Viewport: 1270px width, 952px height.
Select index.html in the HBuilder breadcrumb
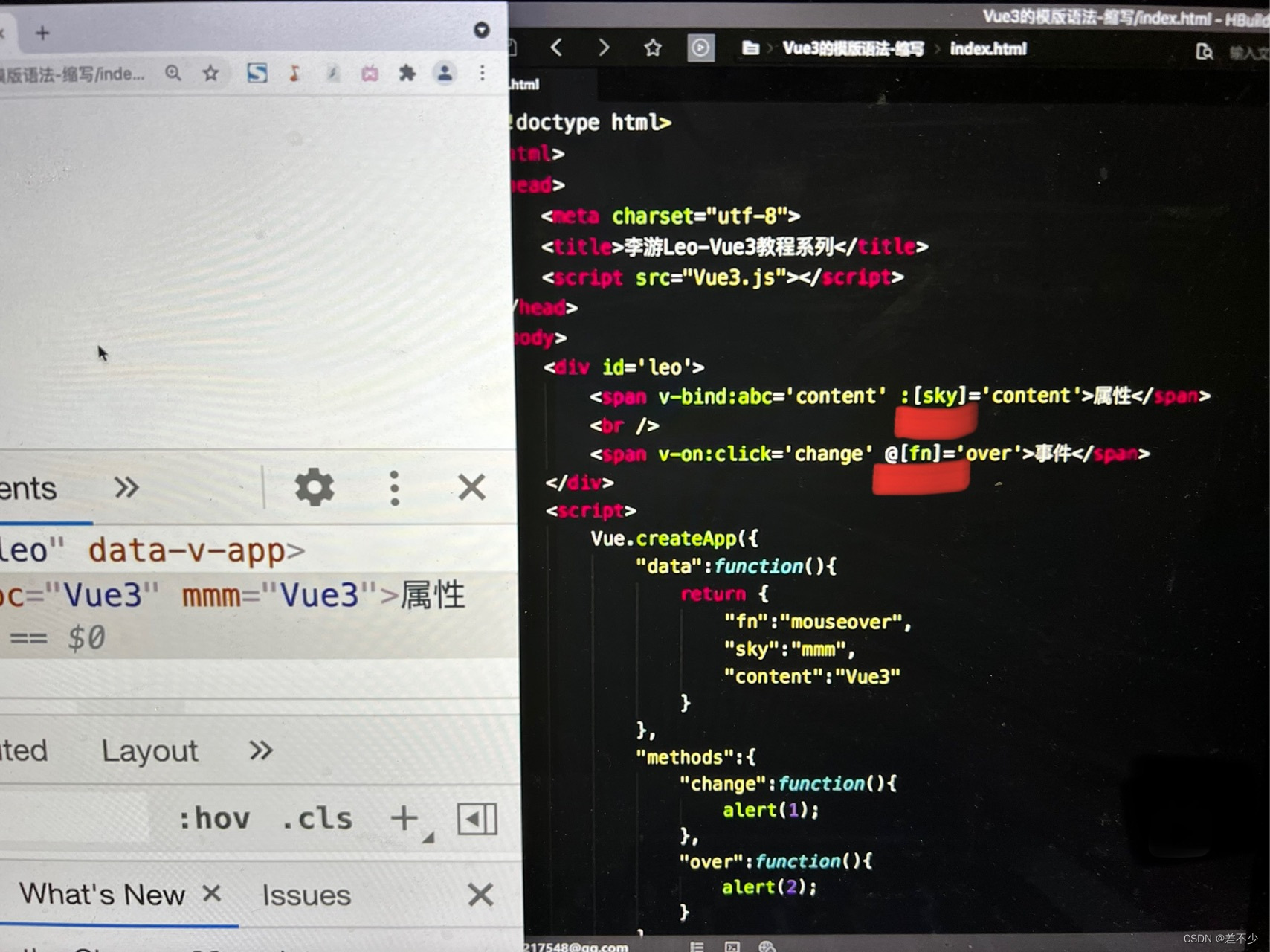[x=988, y=49]
